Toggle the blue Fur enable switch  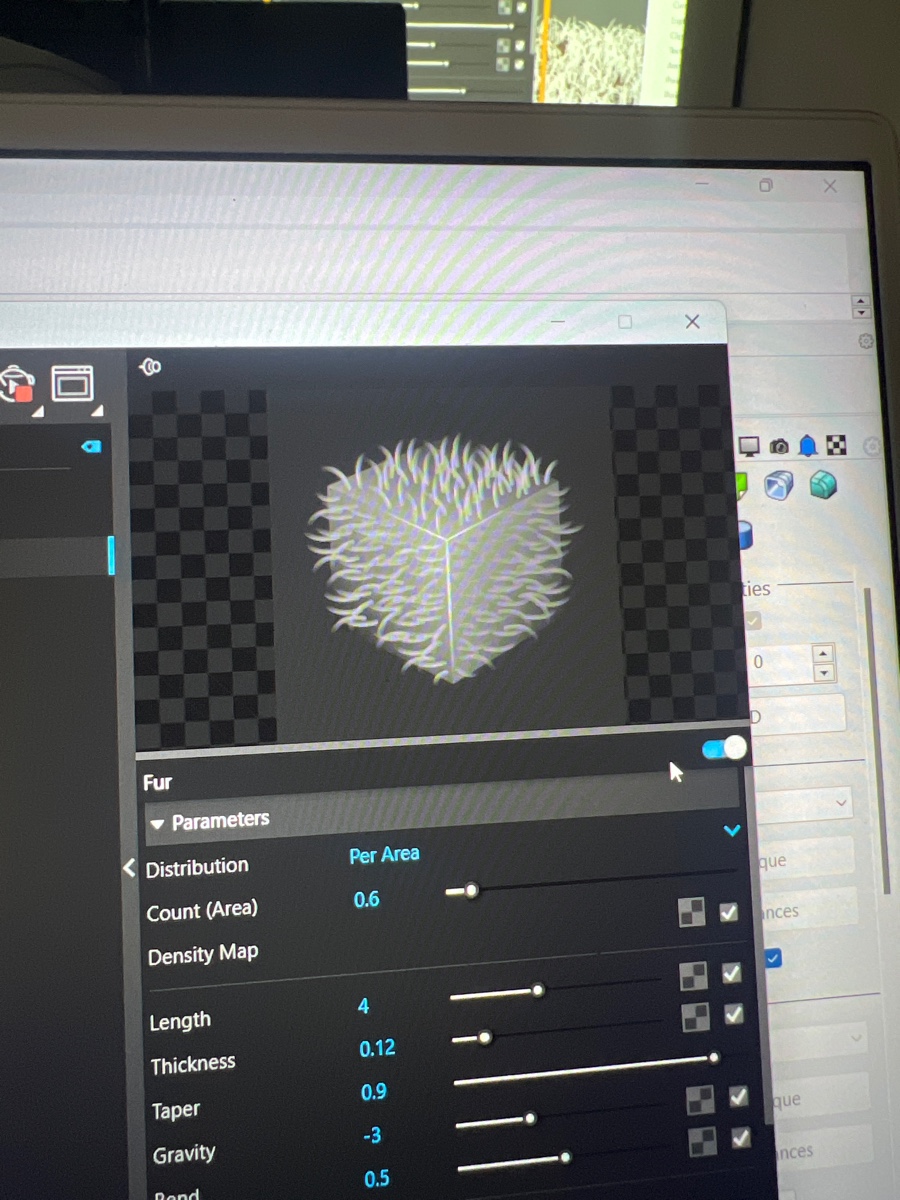coord(725,749)
